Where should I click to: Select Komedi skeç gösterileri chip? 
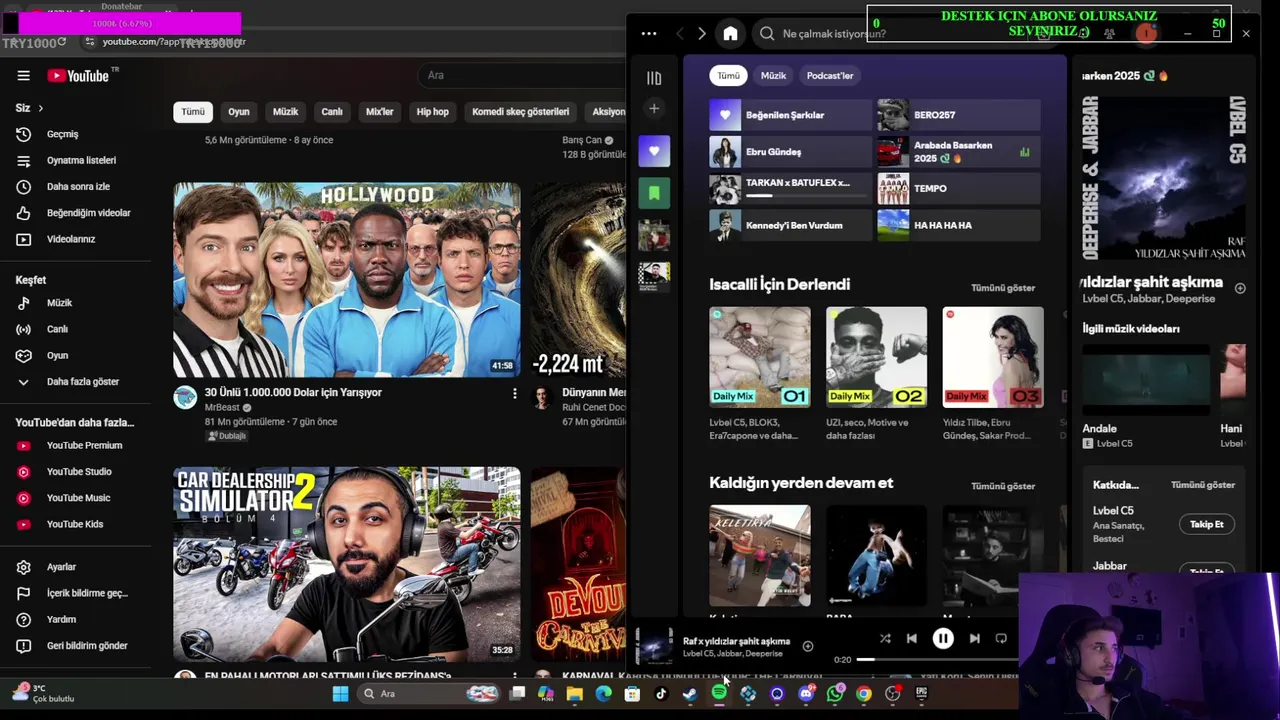[x=520, y=112]
